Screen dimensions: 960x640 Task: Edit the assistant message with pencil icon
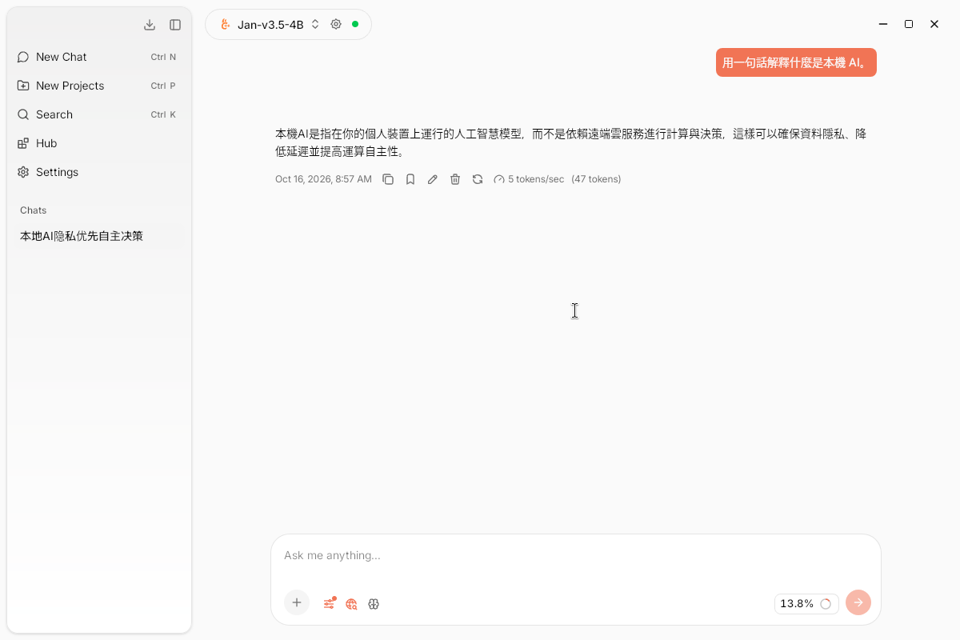coord(432,179)
